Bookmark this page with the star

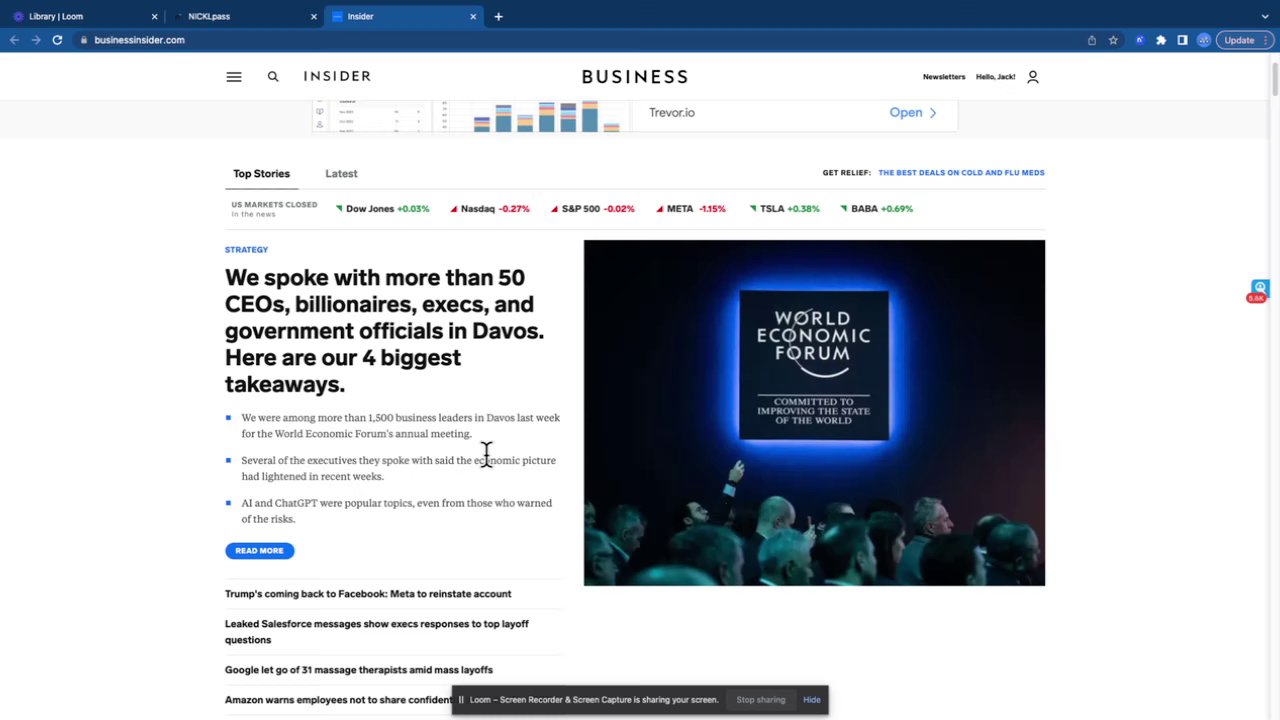click(1113, 40)
